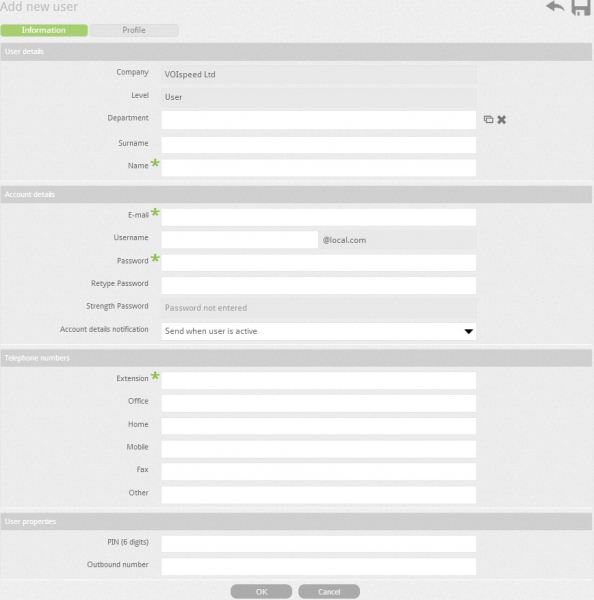The image size is (594, 600).
Task: Click the '@local.com' domain text
Action: click(344, 240)
